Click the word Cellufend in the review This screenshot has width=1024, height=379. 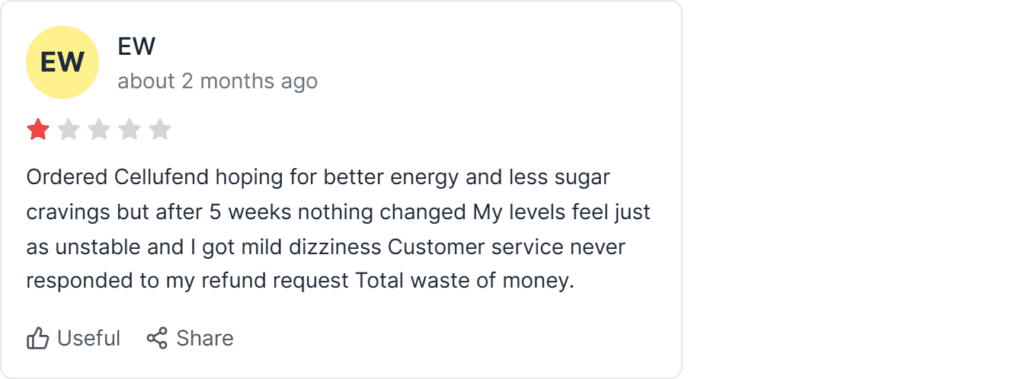click(162, 177)
